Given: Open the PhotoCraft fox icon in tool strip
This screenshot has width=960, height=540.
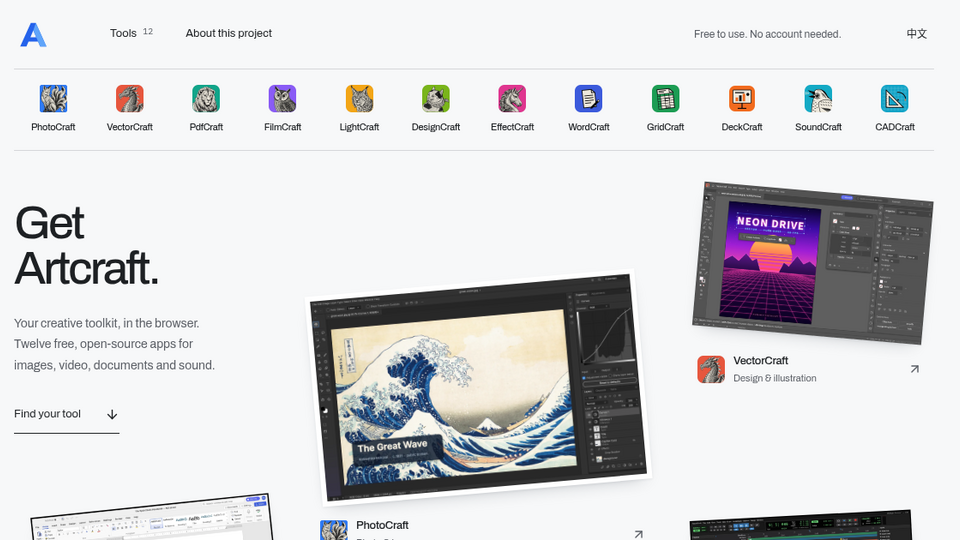Looking at the screenshot, I should pos(53,99).
